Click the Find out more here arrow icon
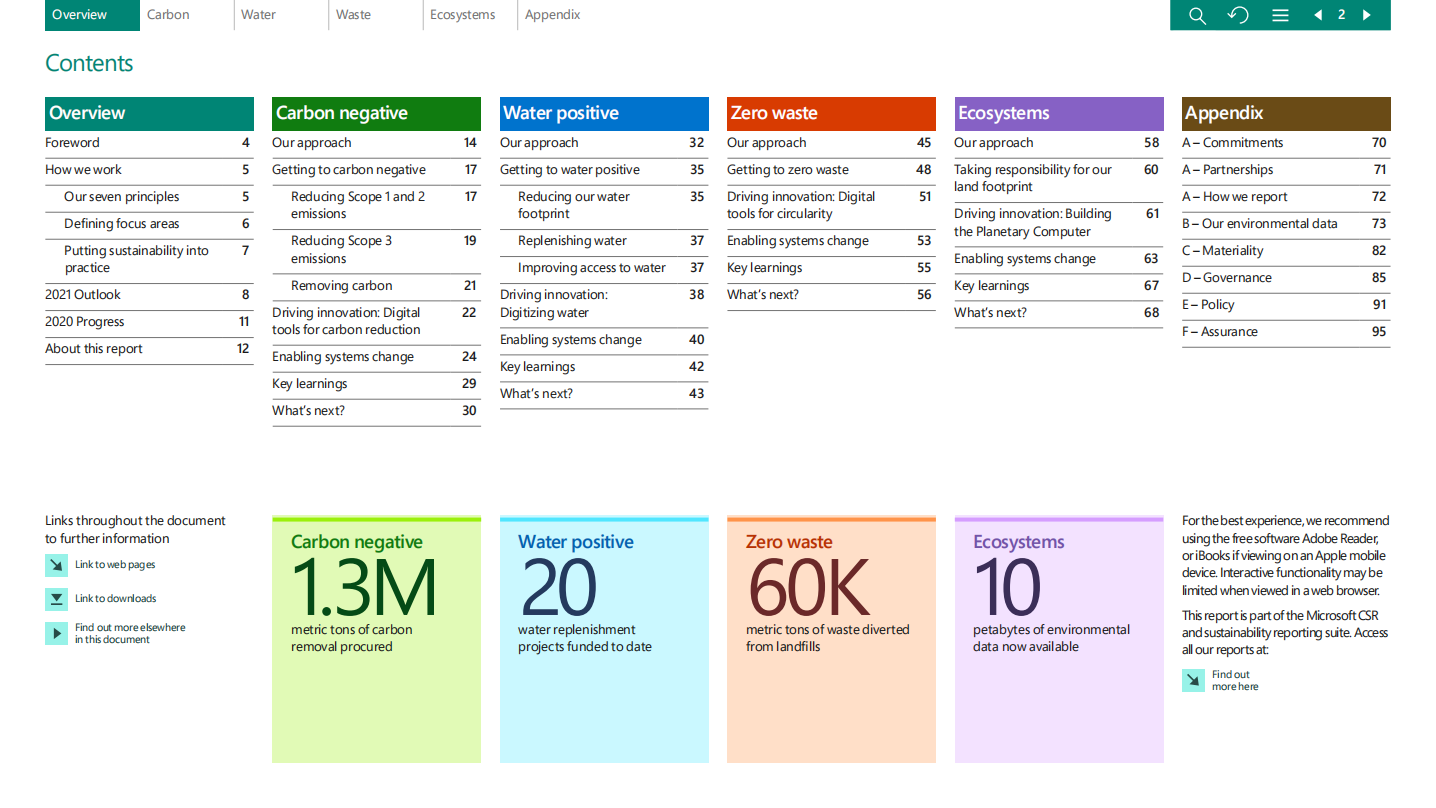 (1193, 680)
